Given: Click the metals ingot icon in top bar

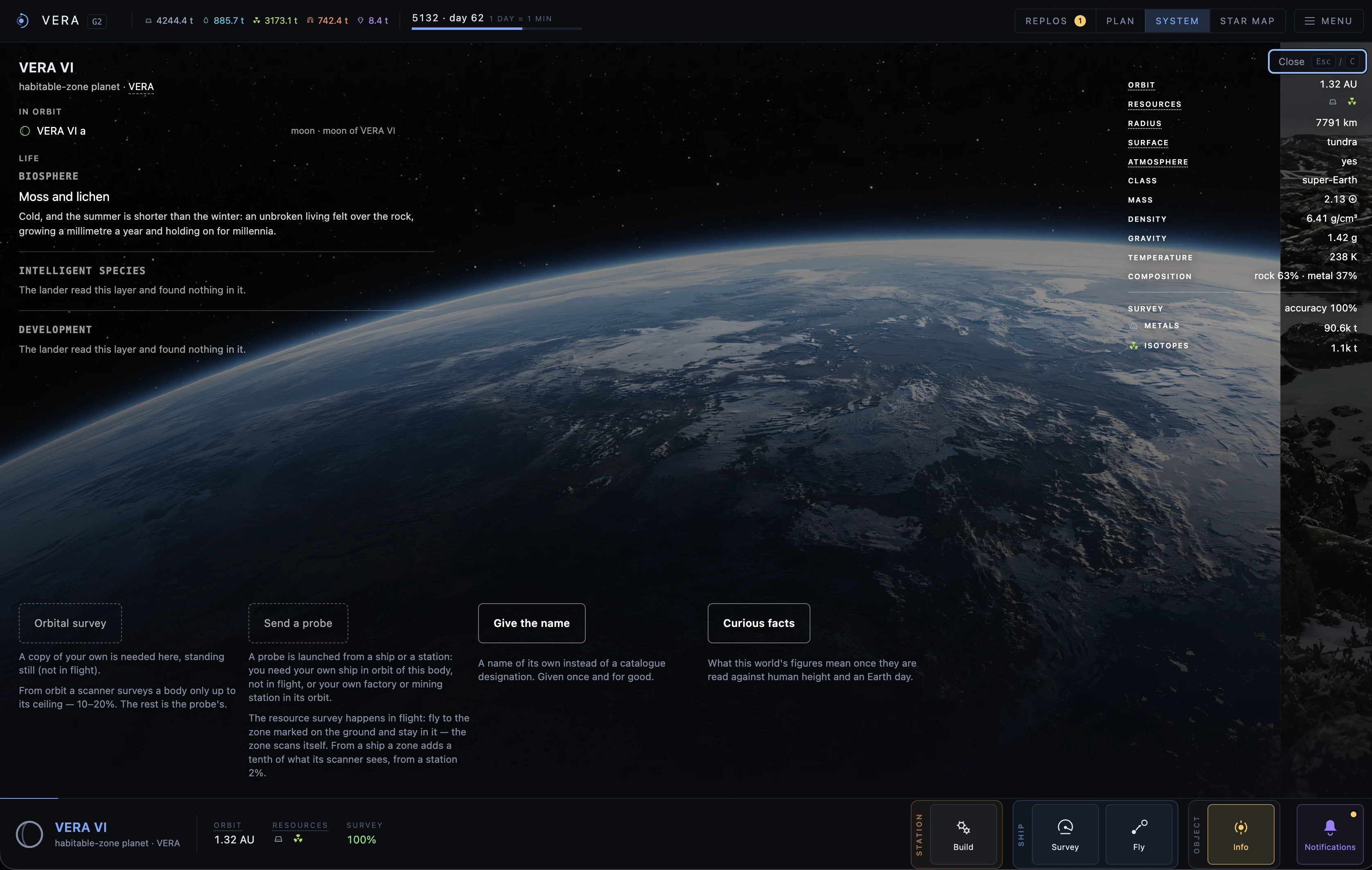Looking at the screenshot, I should (148, 21).
